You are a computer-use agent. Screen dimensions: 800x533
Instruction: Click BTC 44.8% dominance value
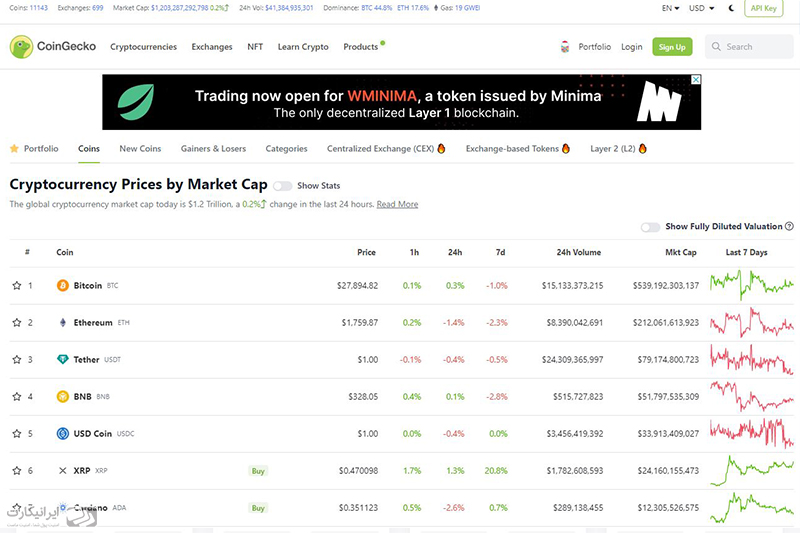(x=377, y=8)
